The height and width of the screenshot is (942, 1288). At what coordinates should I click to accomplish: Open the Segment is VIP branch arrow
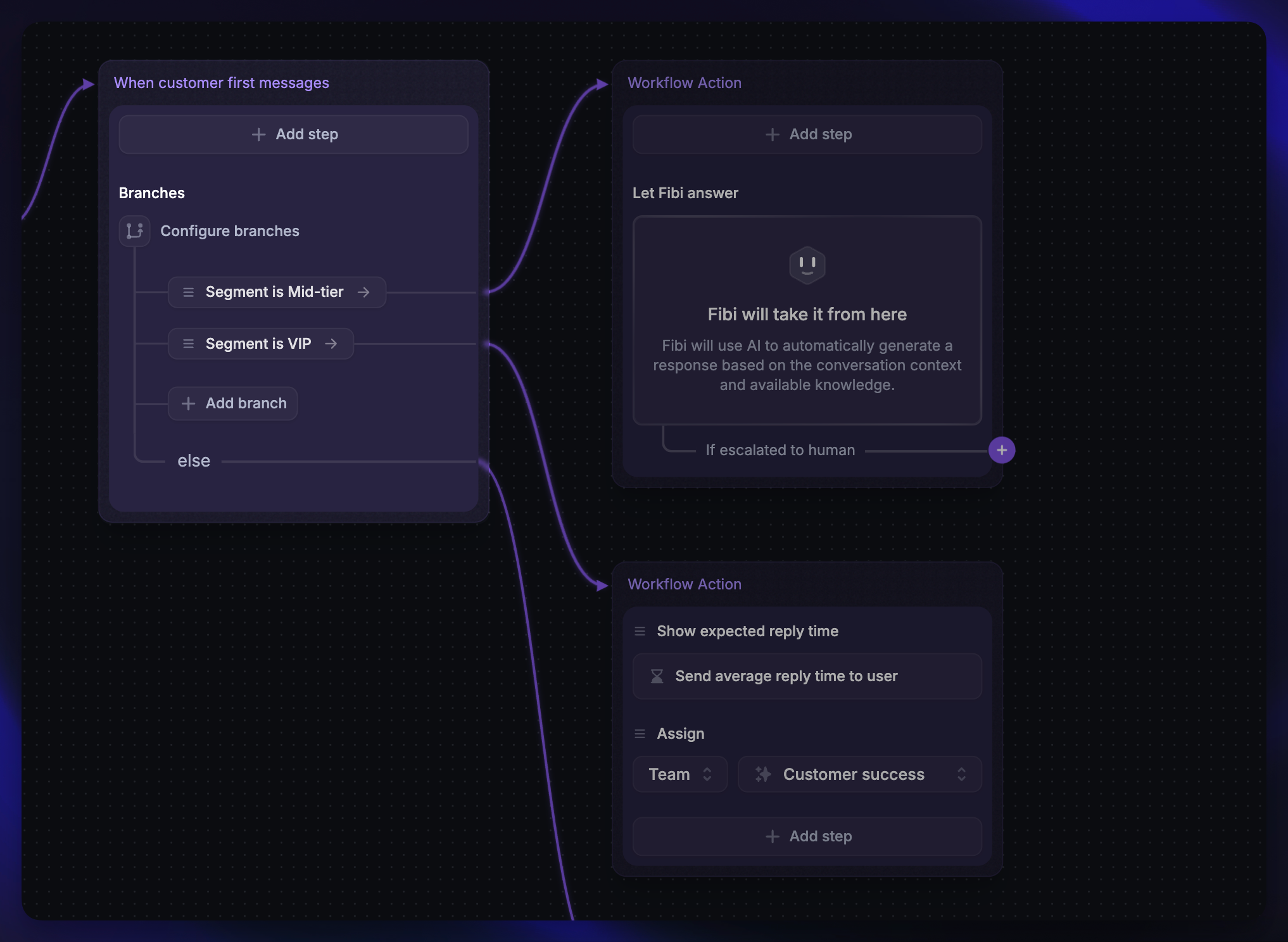tap(331, 344)
